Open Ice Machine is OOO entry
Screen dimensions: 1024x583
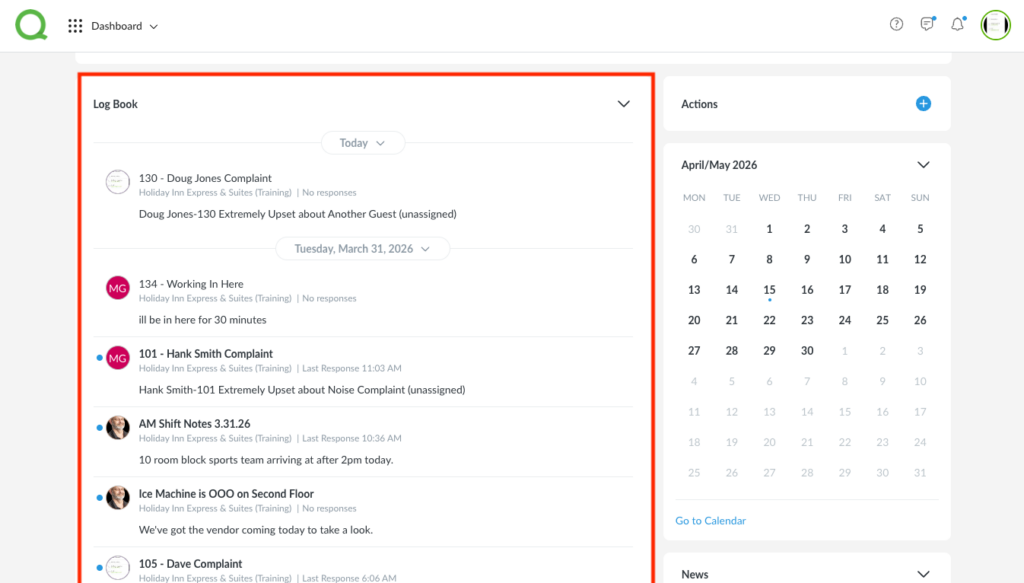pos(226,494)
